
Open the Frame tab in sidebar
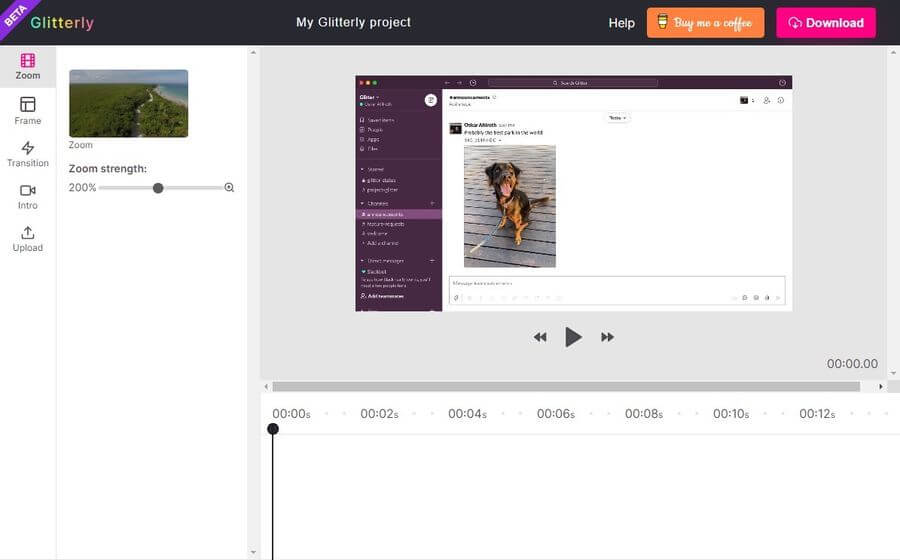tap(28, 111)
